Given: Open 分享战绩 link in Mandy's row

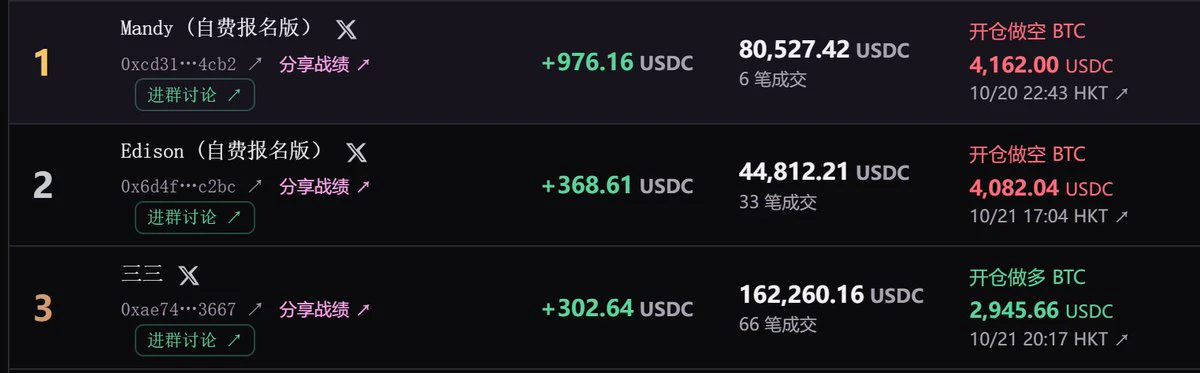Looking at the screenshot, I should [x=324, y=64].
